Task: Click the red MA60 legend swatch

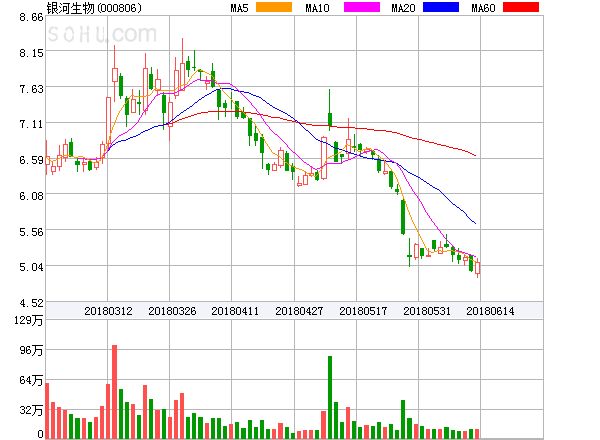Action: point(521,7)
